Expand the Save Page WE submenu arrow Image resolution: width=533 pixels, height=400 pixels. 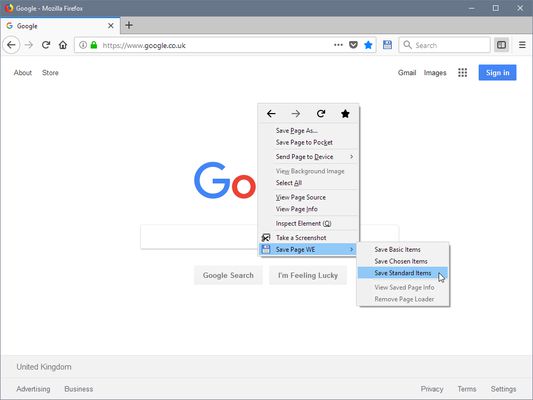click(351, 249)
